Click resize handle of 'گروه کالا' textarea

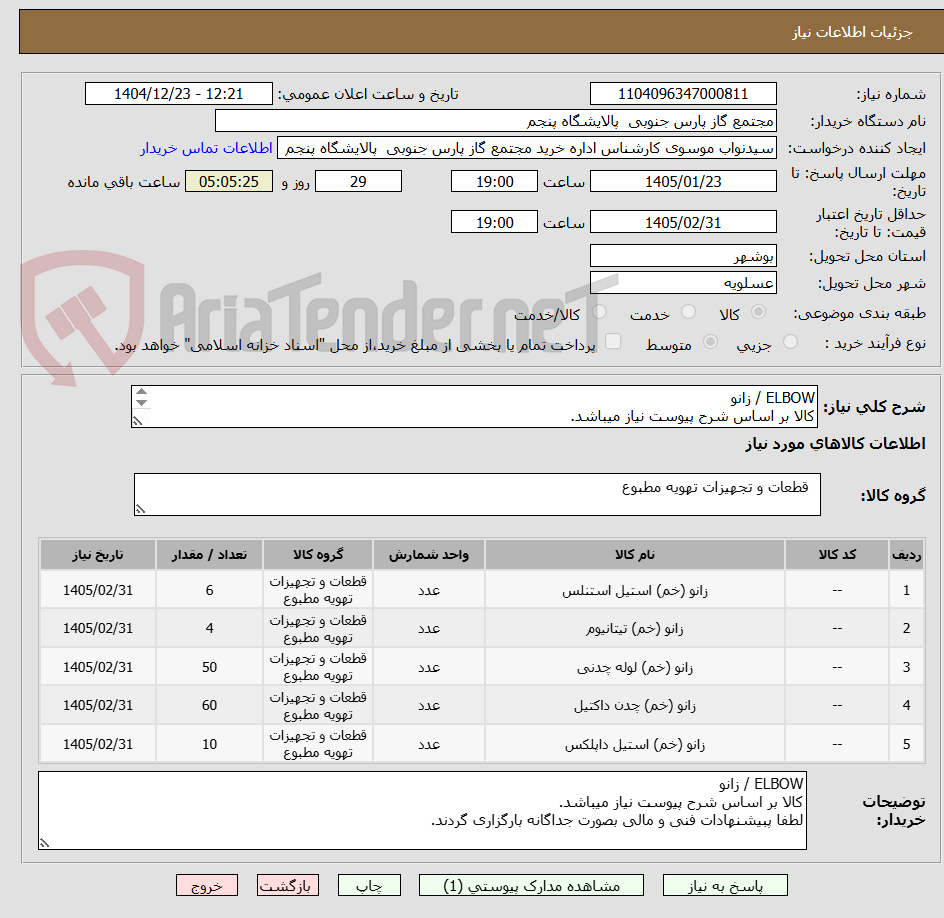tap(140, 509)
